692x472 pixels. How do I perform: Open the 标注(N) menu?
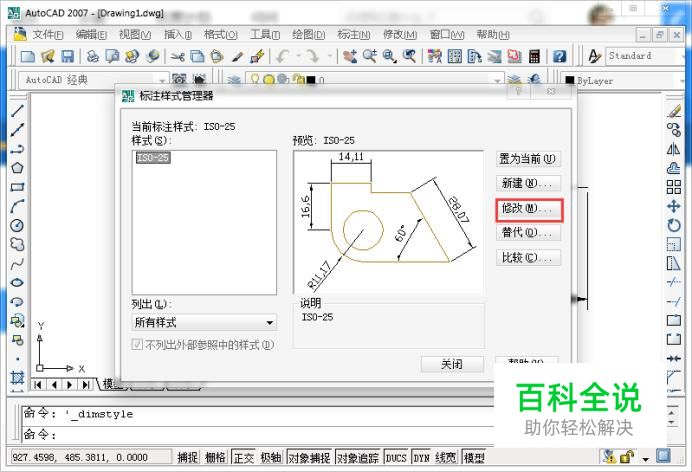point(354,34)
